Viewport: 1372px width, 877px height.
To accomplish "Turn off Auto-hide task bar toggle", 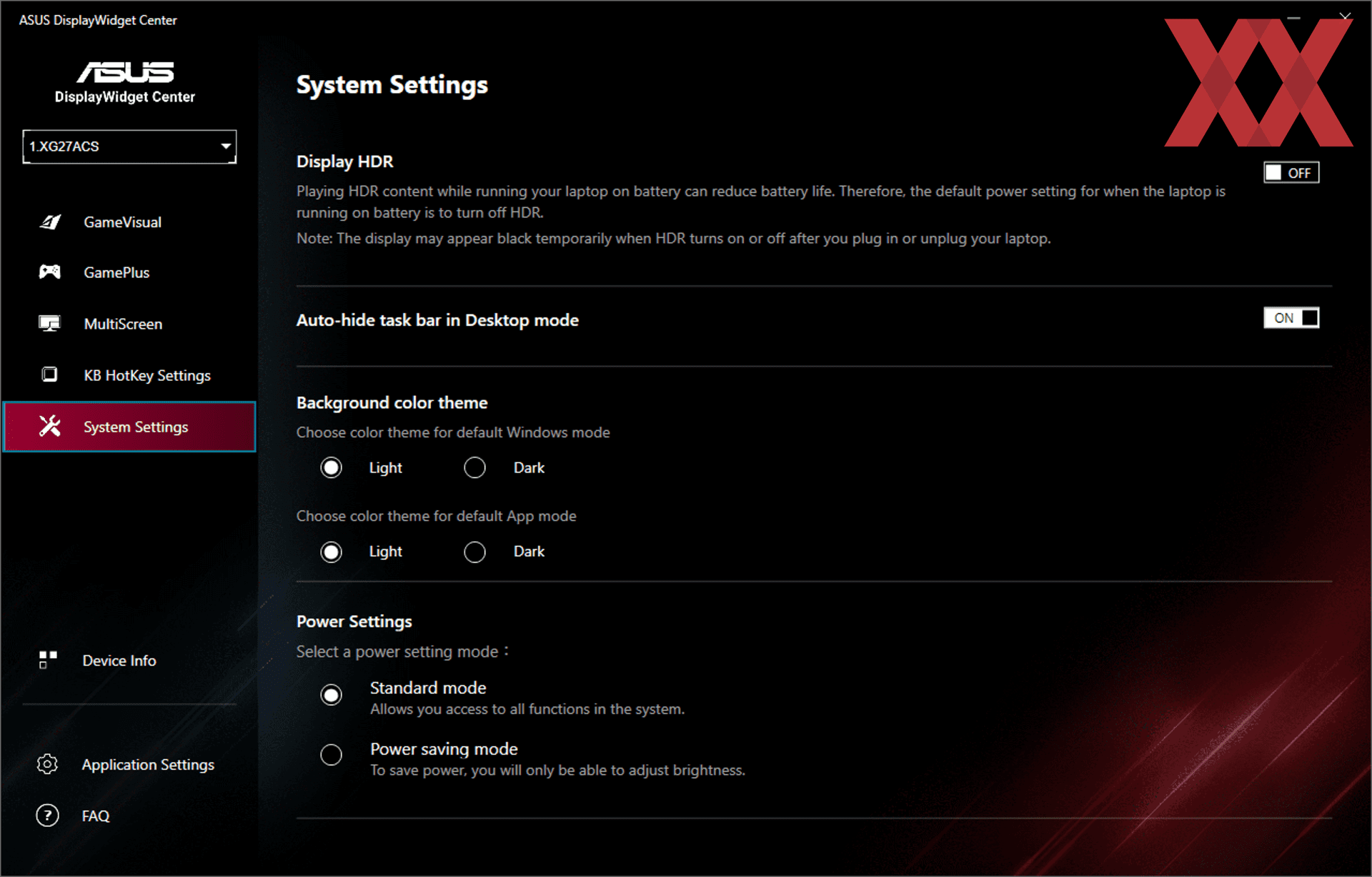I will click(1291, 317).
